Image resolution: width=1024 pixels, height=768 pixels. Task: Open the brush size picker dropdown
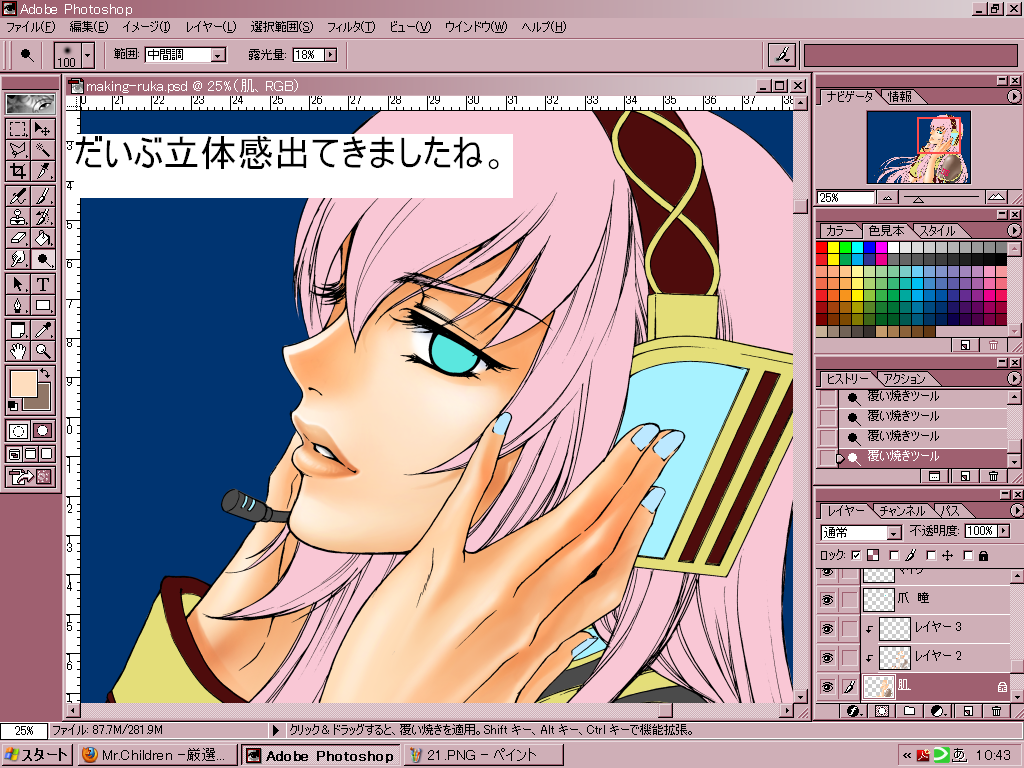pos(88,55)
